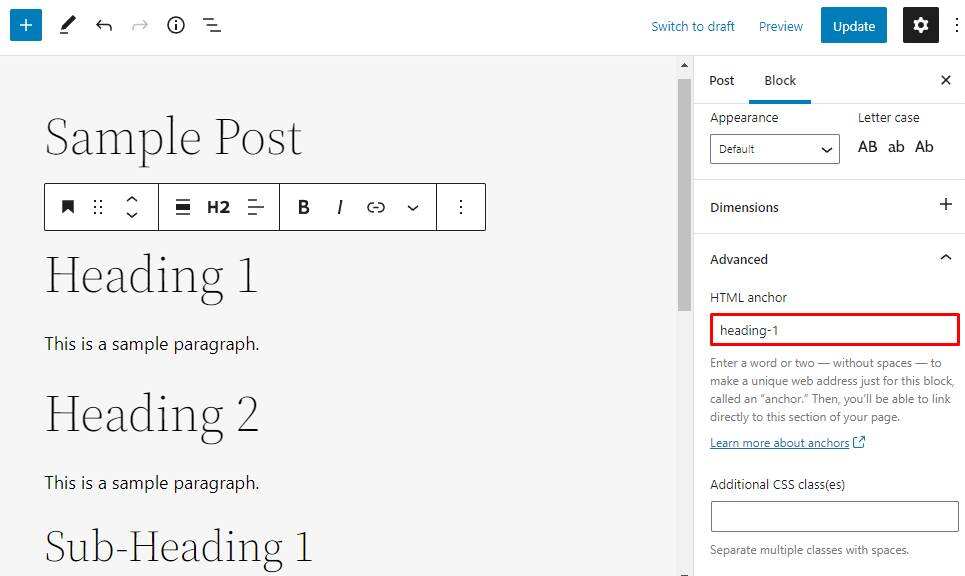Open the Details info icon
The image size is (965, 576).
[176, 25]
